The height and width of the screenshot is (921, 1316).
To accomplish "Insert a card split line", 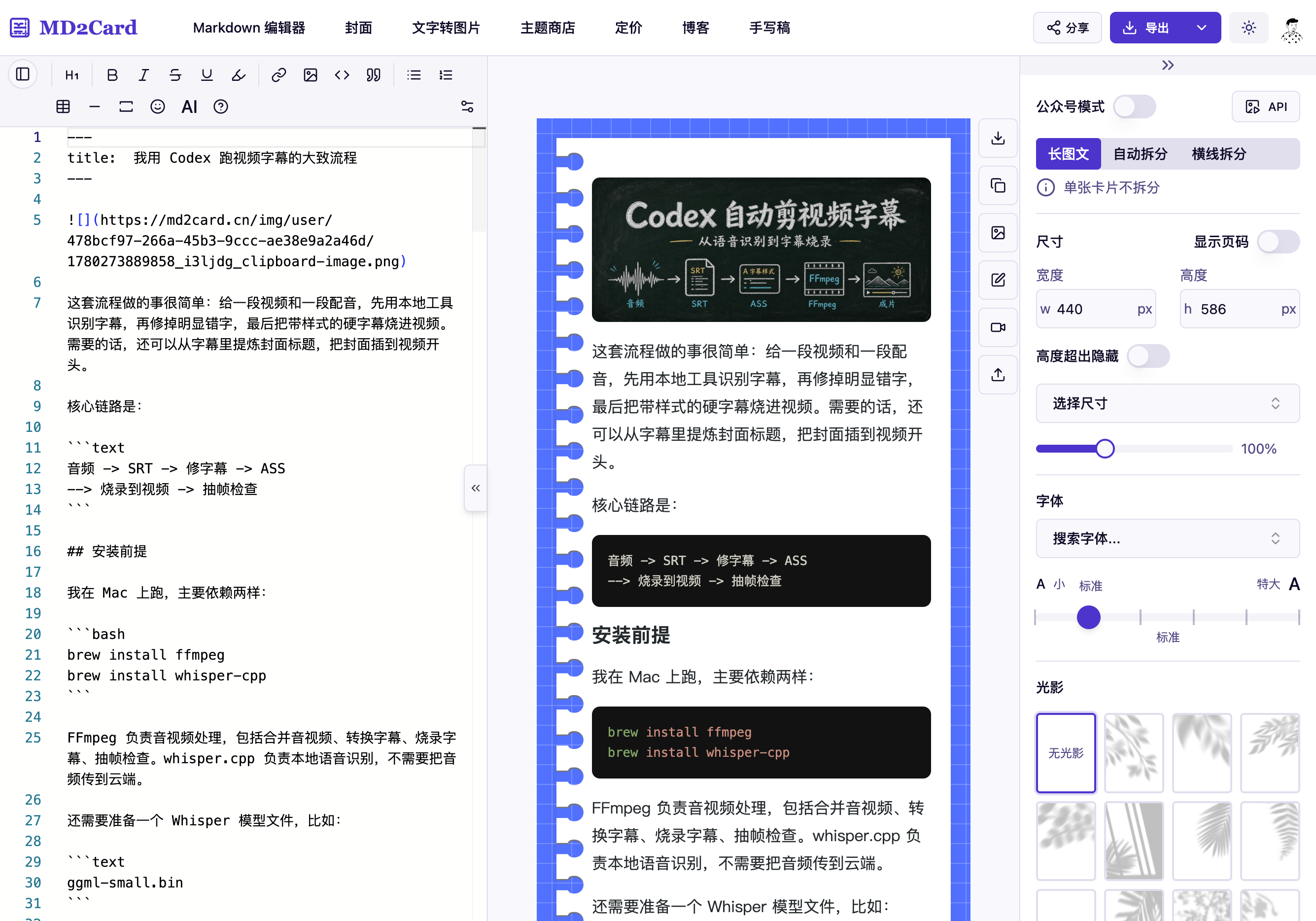I will click(x=126, y=106).
